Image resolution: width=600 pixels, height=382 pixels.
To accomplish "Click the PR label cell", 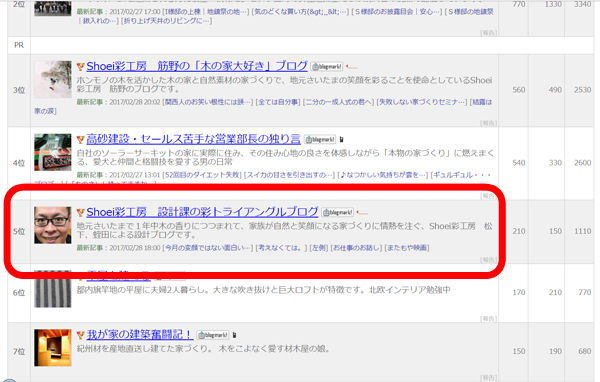I will pos(19,45).
